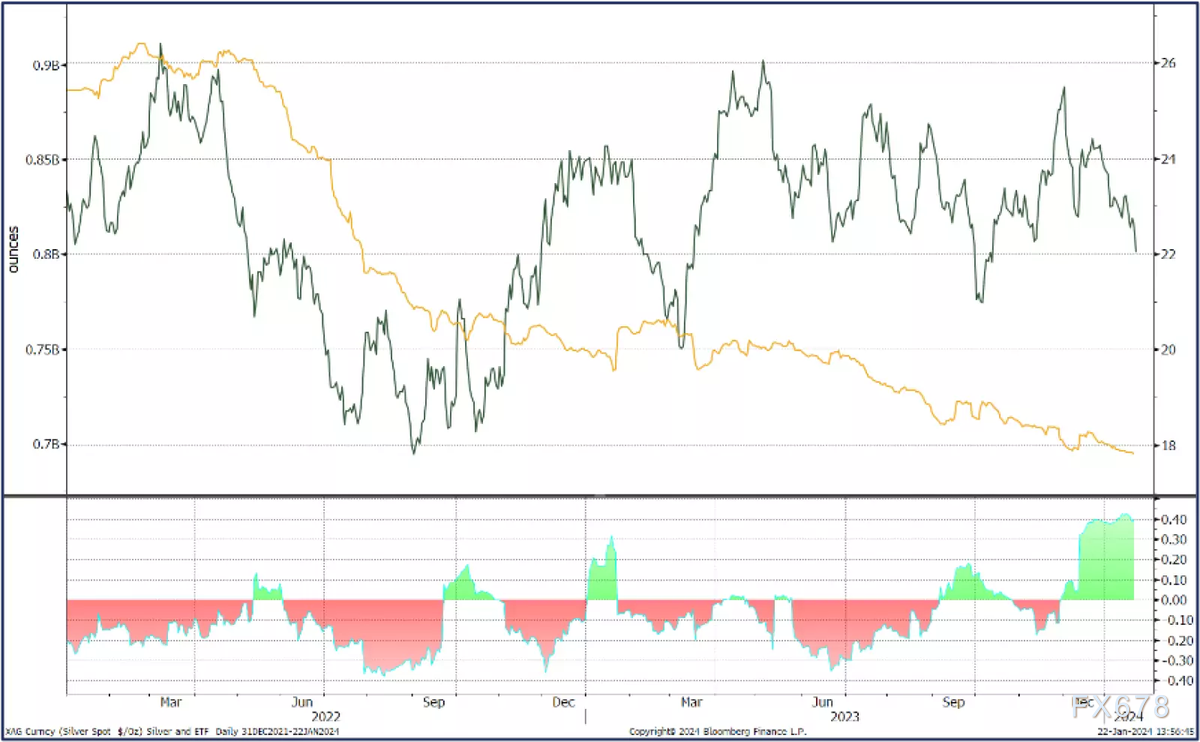Select the 22 right axis label

click(1166, 255)
